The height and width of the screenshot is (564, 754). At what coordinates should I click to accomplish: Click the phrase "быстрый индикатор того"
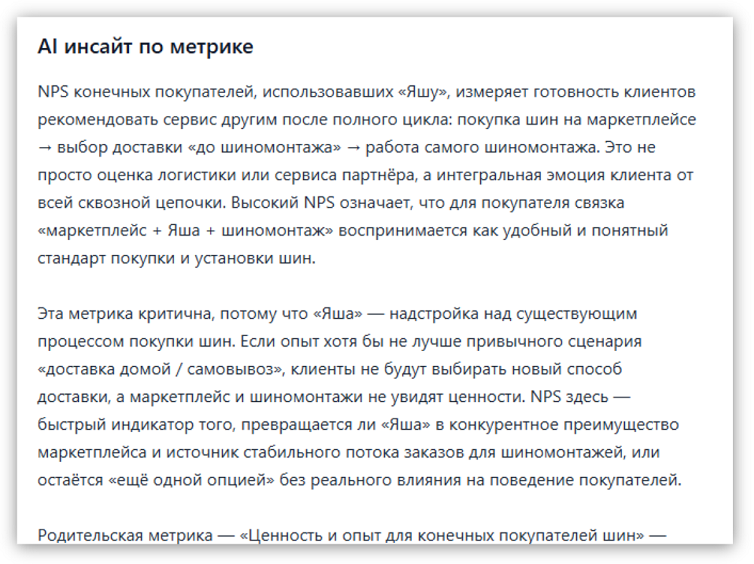pos(135,425)
